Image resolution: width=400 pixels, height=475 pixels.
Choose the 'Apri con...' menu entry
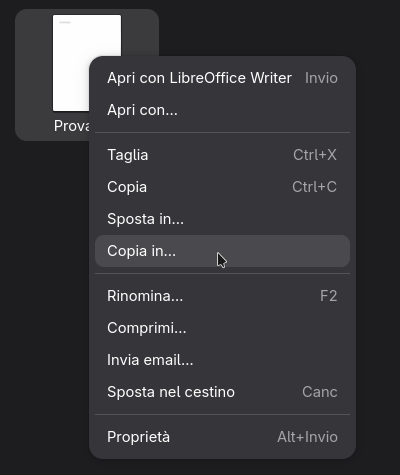222,110
